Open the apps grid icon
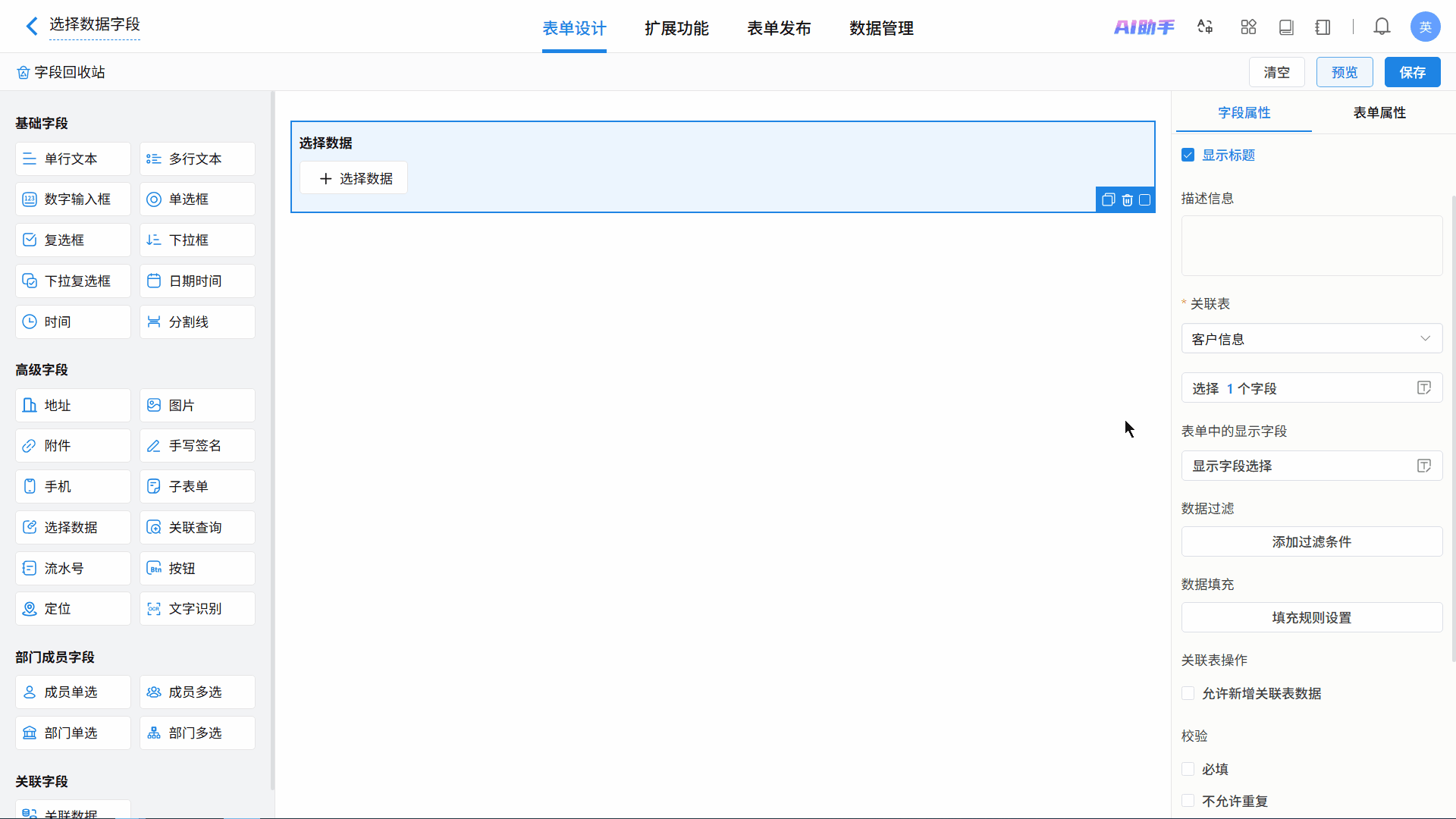The width and height of the screenshot is (1456, 819). 1248,27
